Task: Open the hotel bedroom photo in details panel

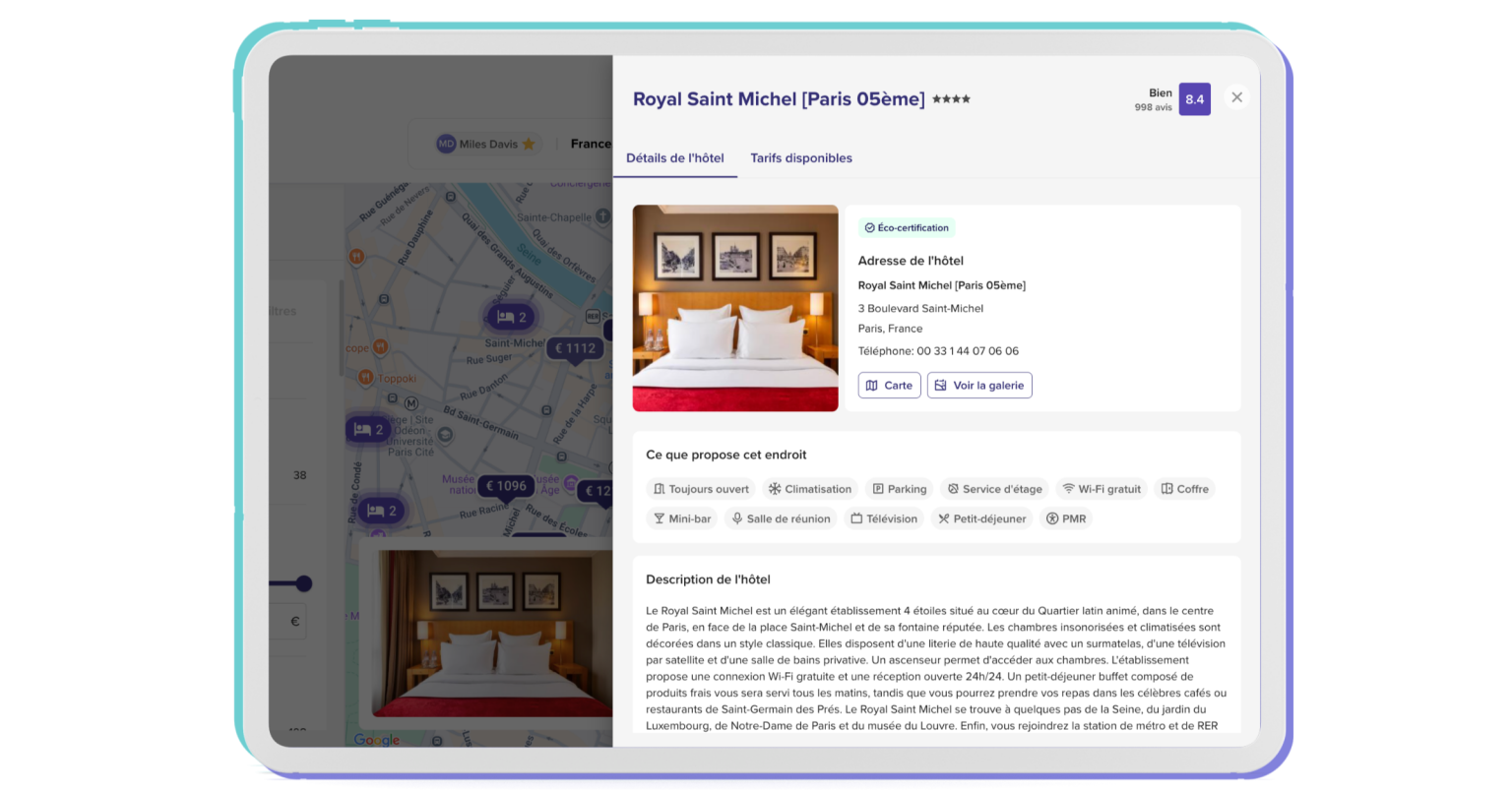Action: 734,308
